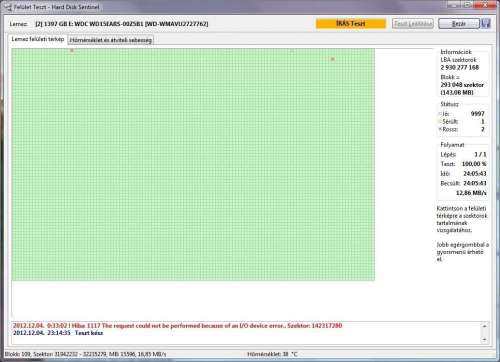Click the elapsed time value beside "Idő"

(x=475, y=174)
